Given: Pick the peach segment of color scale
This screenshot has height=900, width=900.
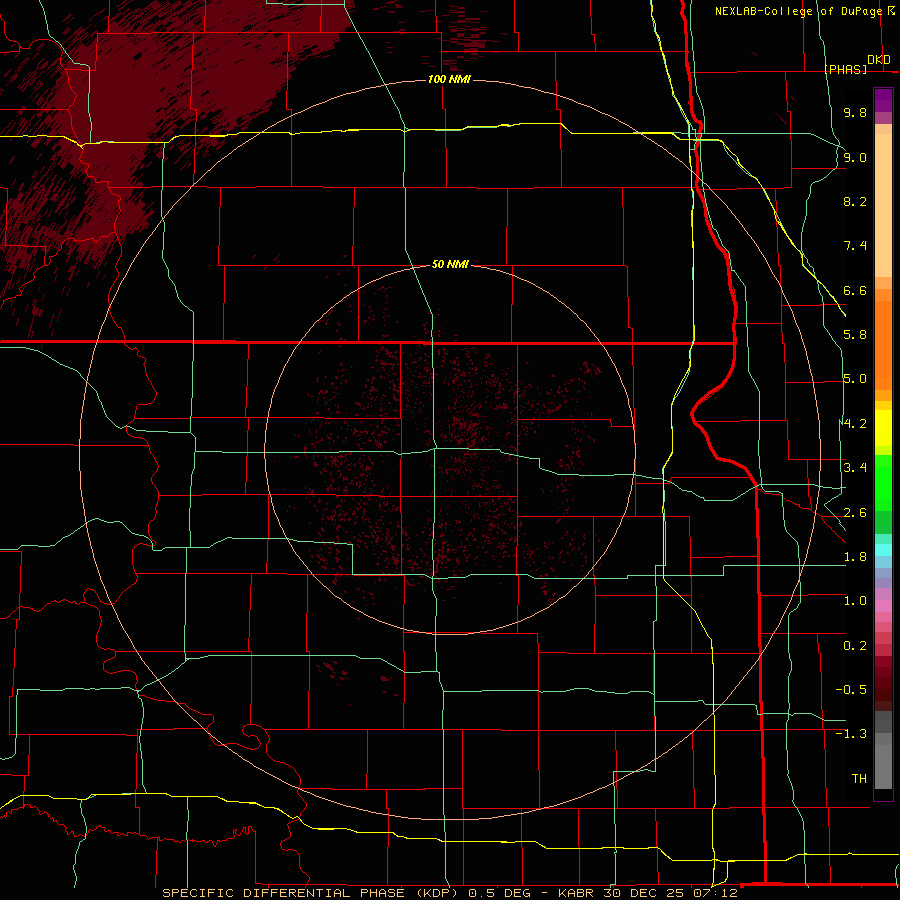Looking at the screenshot, I should 883,205.
